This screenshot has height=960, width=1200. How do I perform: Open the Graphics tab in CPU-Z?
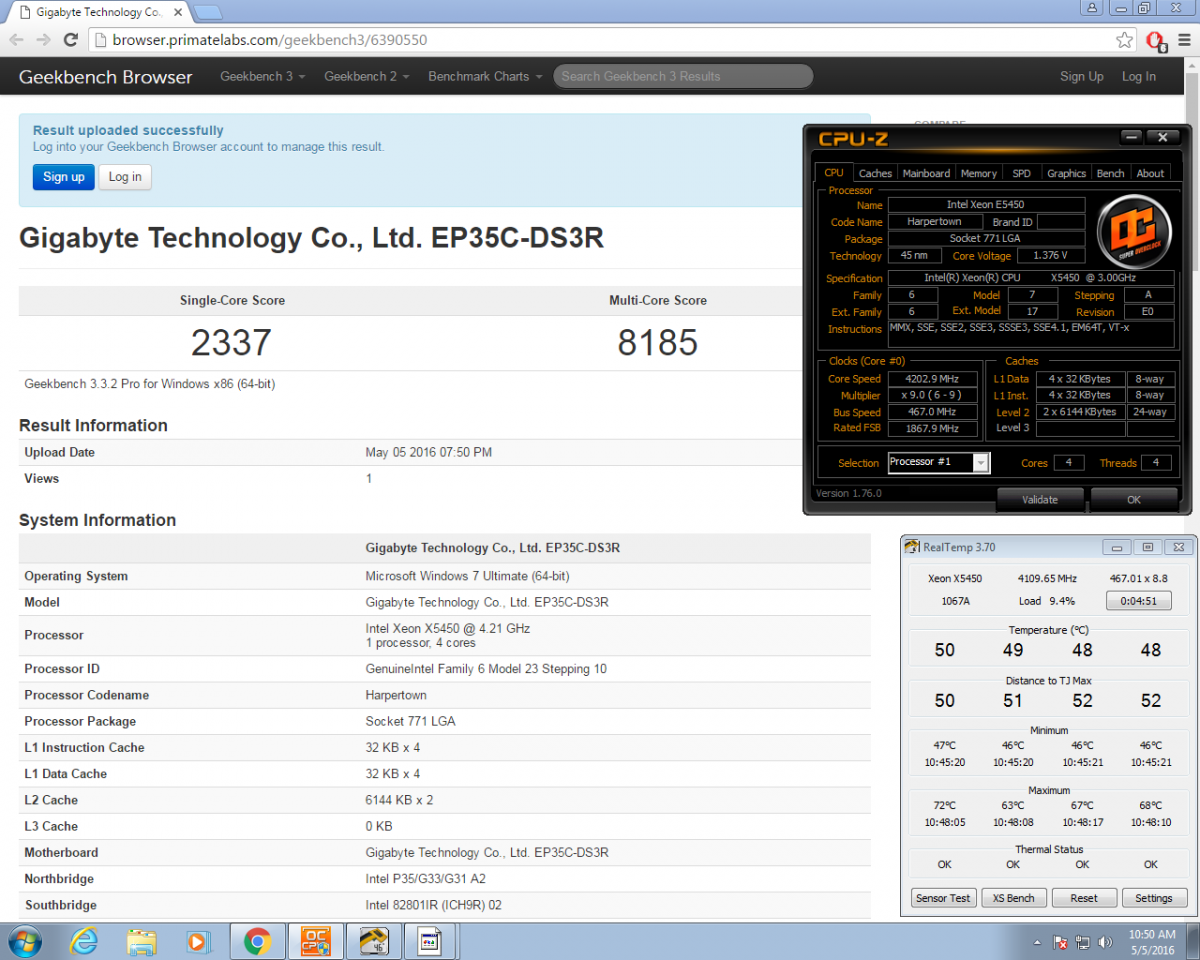pos(1067,173)
